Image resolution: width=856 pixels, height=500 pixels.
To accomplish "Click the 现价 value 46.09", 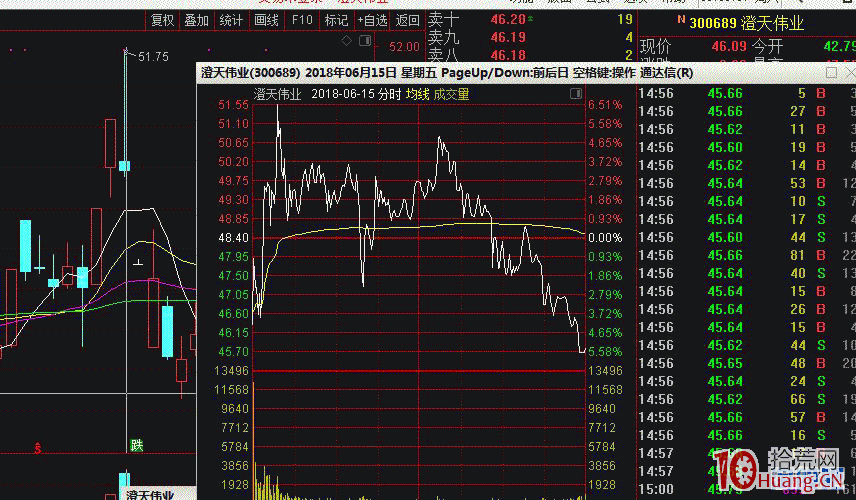I will click(x=729, y=46).
